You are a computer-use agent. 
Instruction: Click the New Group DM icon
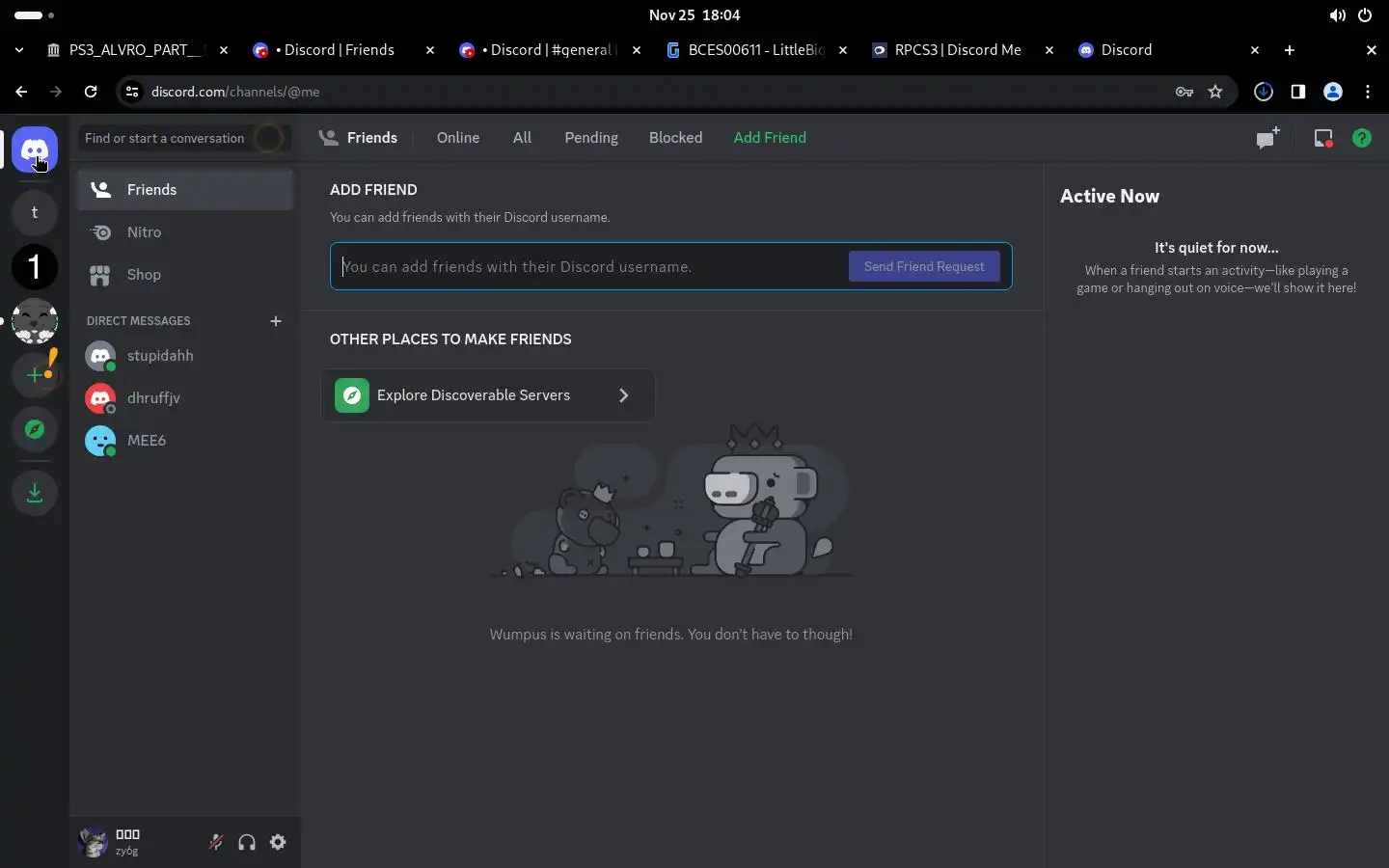[x=1267, y=138]
